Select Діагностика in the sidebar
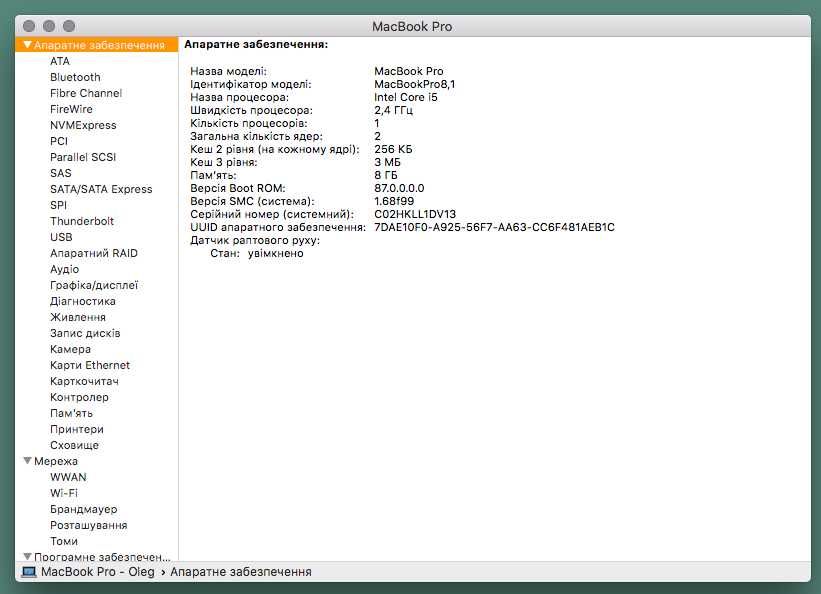821x594 pixels. click(83, 301)
